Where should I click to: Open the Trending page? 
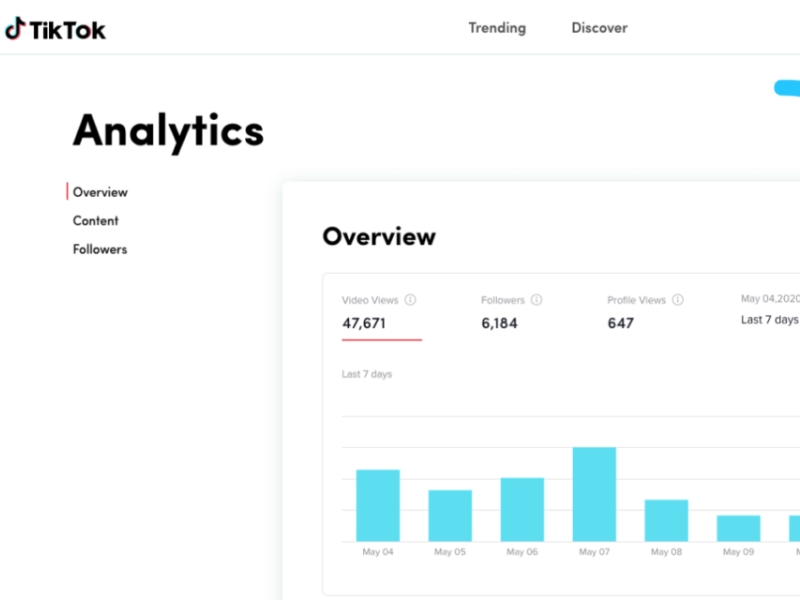click(x=497, y=28)
